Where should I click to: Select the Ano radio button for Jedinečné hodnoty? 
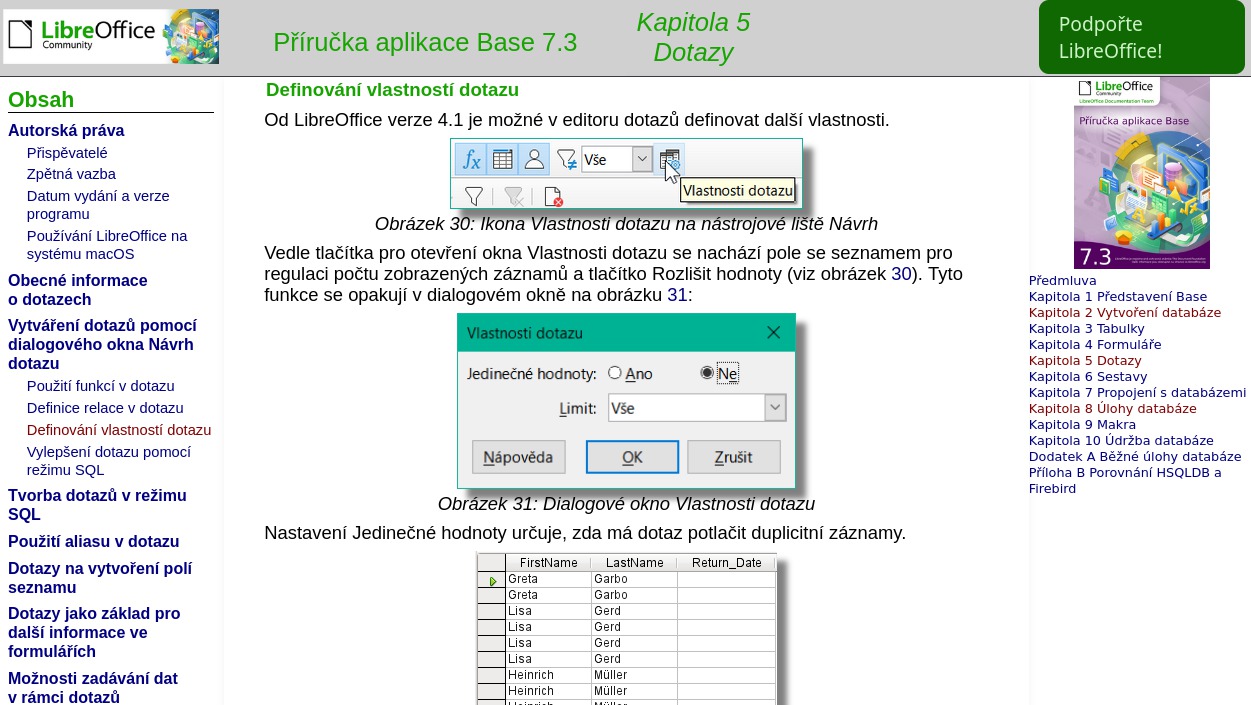pyautogui.click(x=615, y=373)
